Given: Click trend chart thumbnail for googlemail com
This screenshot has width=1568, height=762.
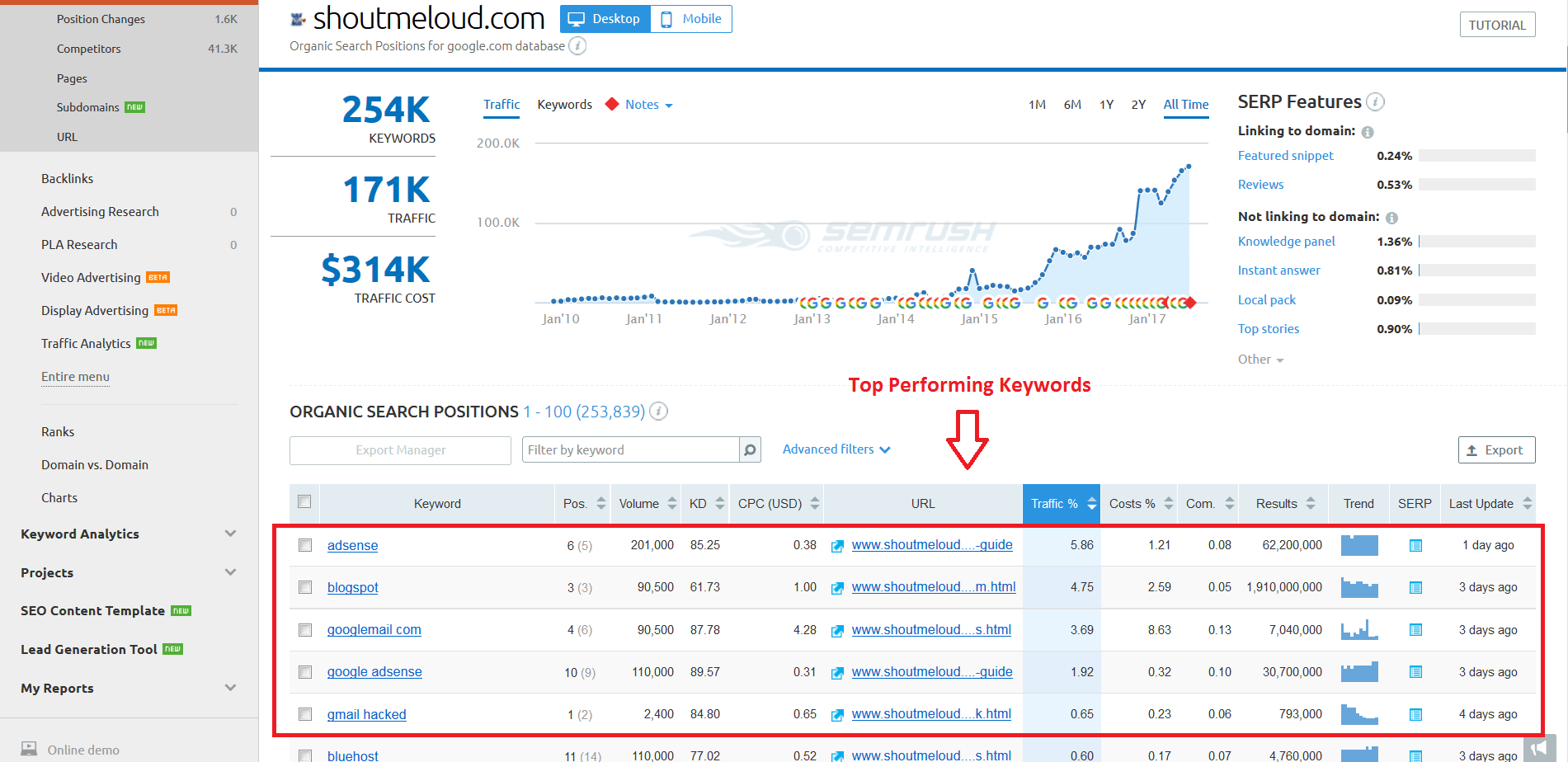Looking at the screenshot, I should pos(1359,630).
